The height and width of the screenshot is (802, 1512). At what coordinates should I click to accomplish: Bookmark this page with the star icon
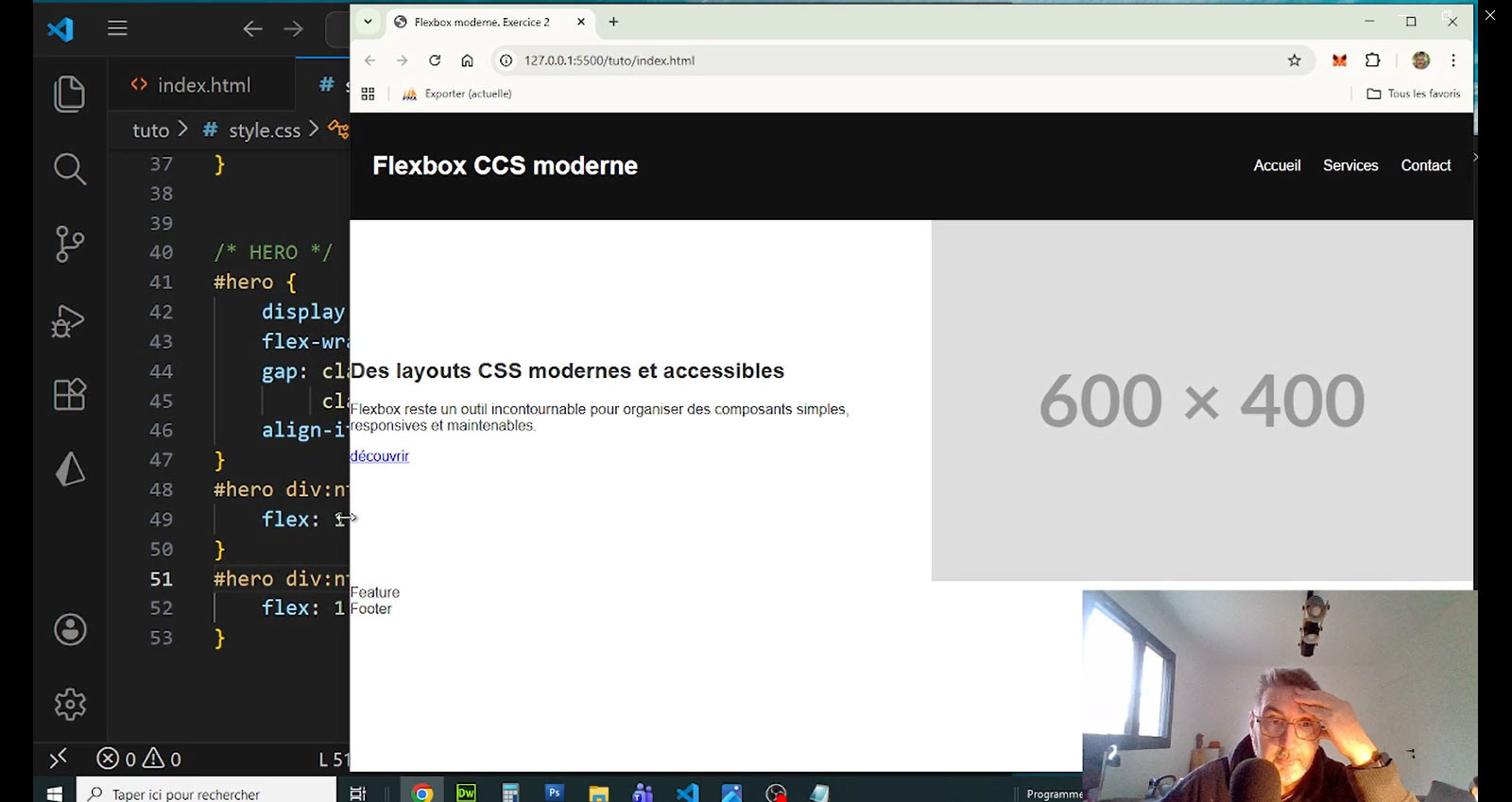tap(1294, 60)
